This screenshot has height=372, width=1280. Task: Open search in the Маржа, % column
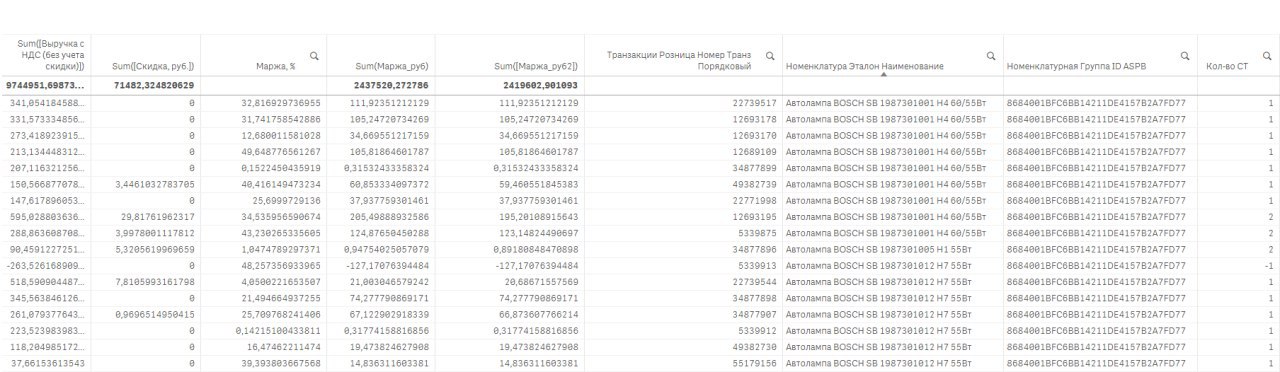[x=314, y=57]
